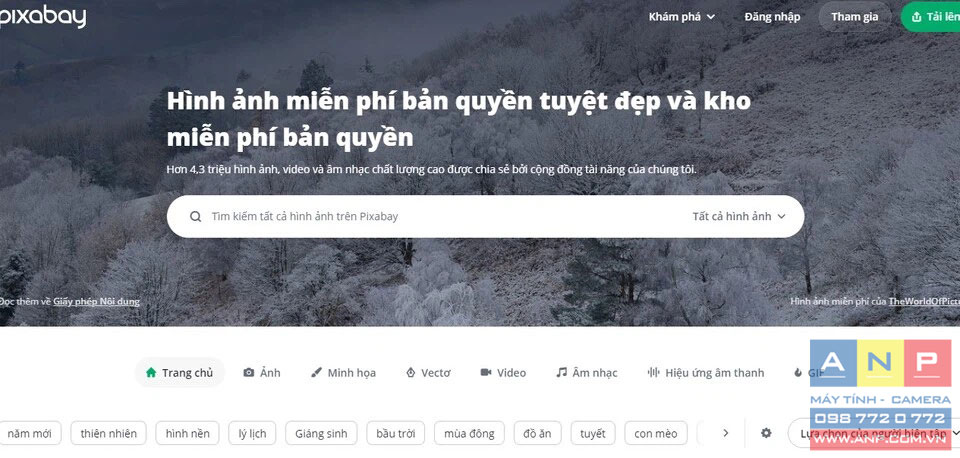Click the Pixabay logo

43,16
